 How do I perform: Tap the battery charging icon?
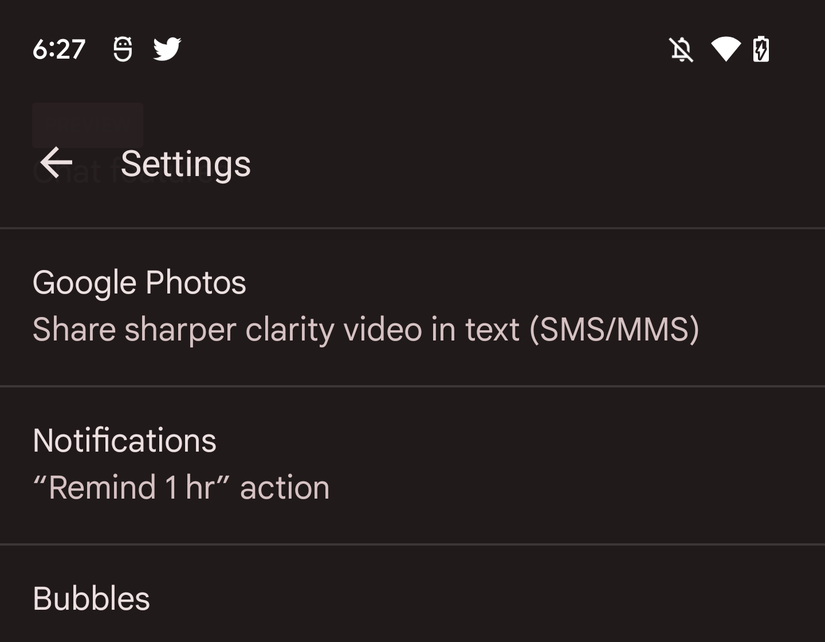pyautogui.click(x=761, y=49)
